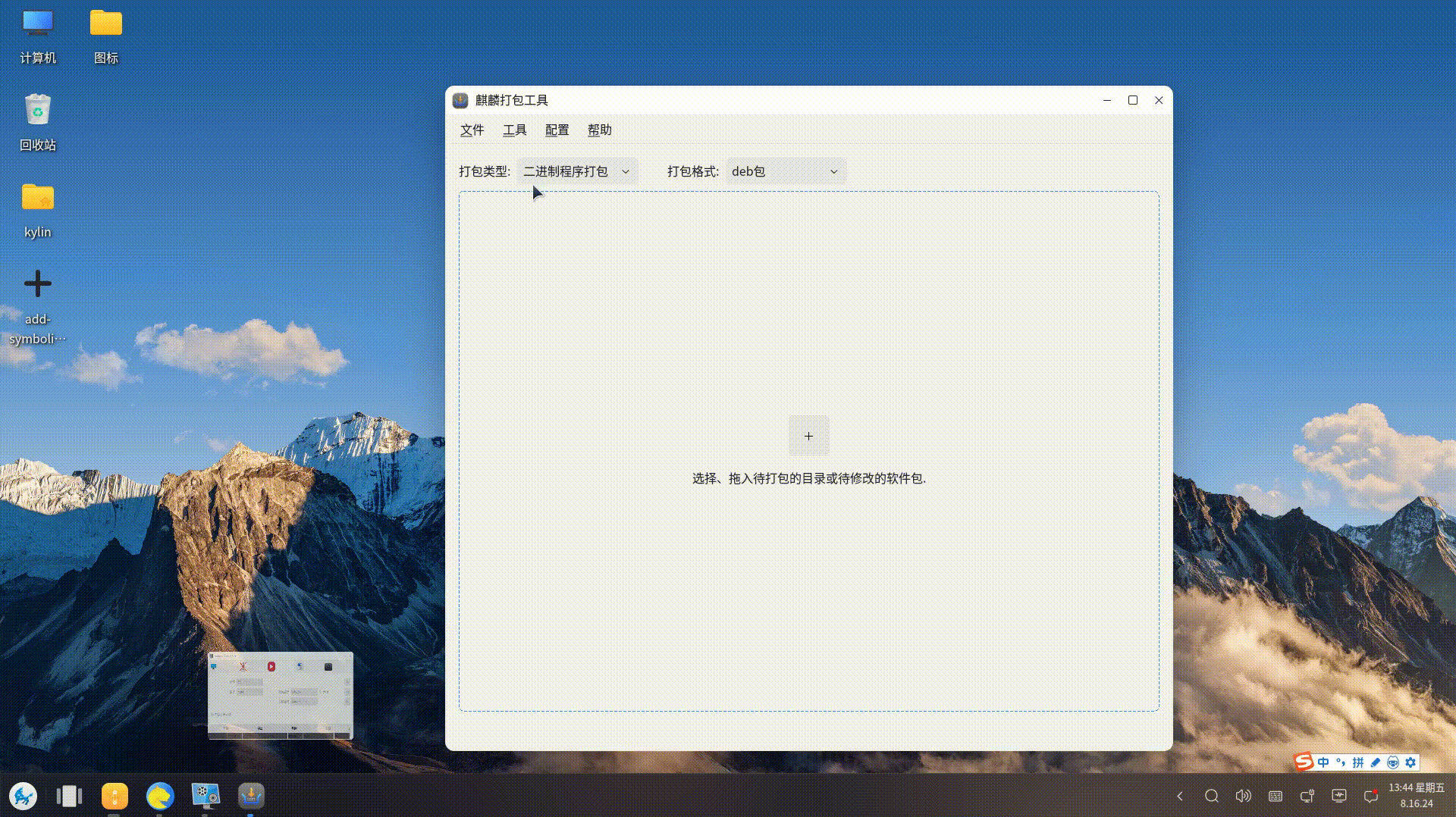Screen dimensions: 1456x817
Task: Open the on-screen keyboard tray icon
Action: 1276,796
